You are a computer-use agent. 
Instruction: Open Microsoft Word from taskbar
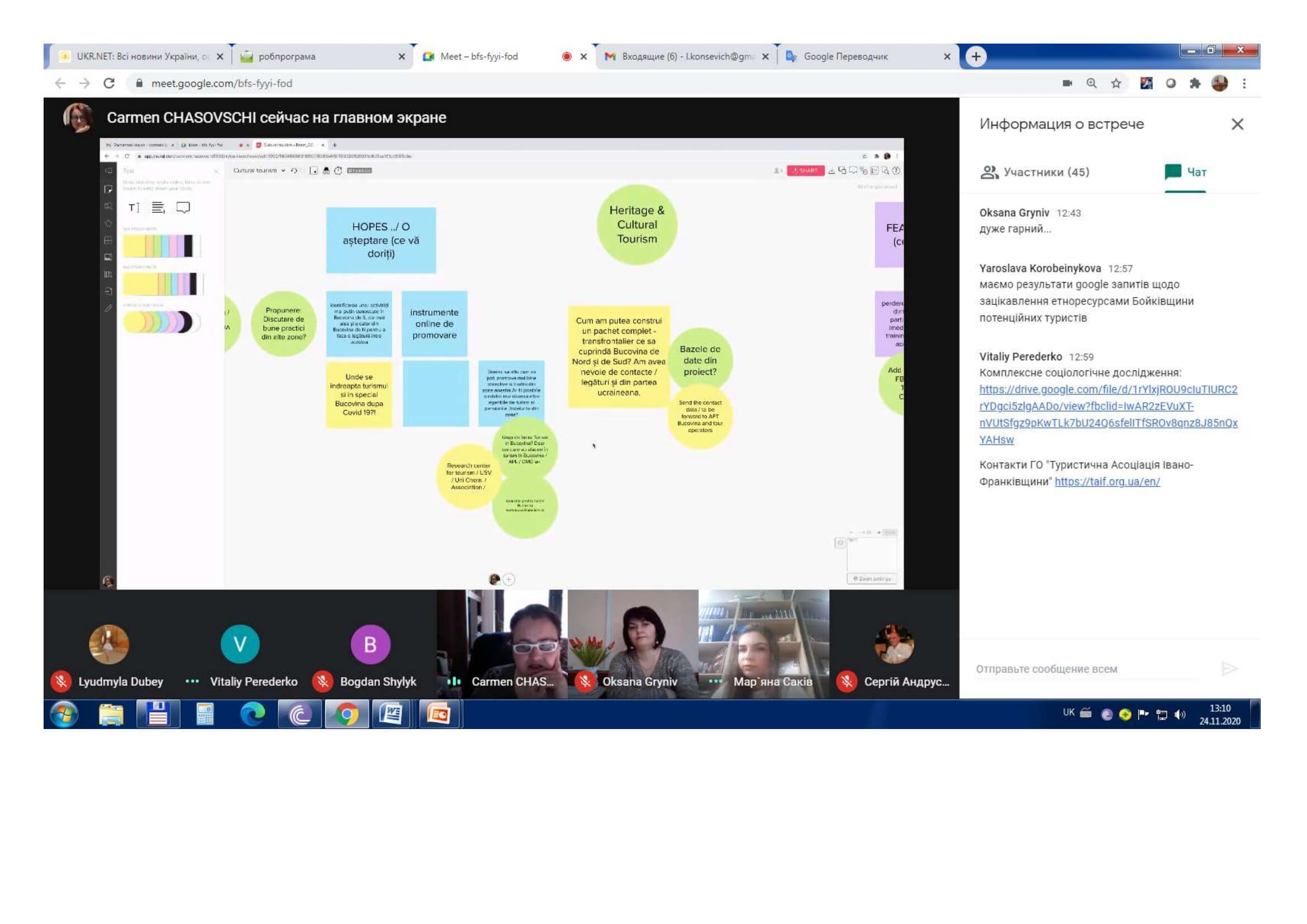click(x=392, y=714)
